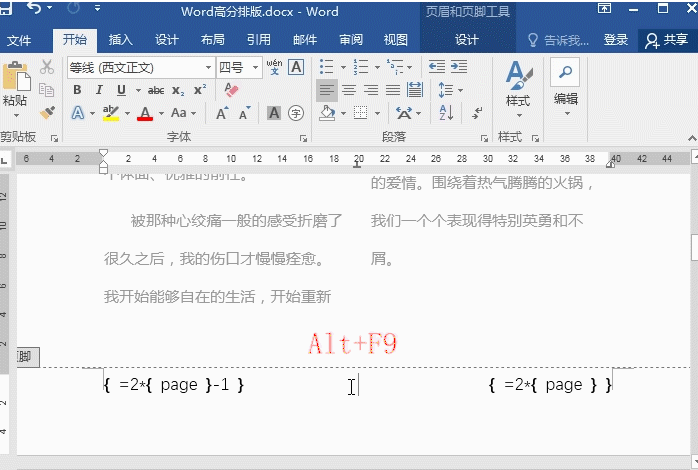Toggle Bold formatting
698x470 pixels.
[x=77, y=90]
